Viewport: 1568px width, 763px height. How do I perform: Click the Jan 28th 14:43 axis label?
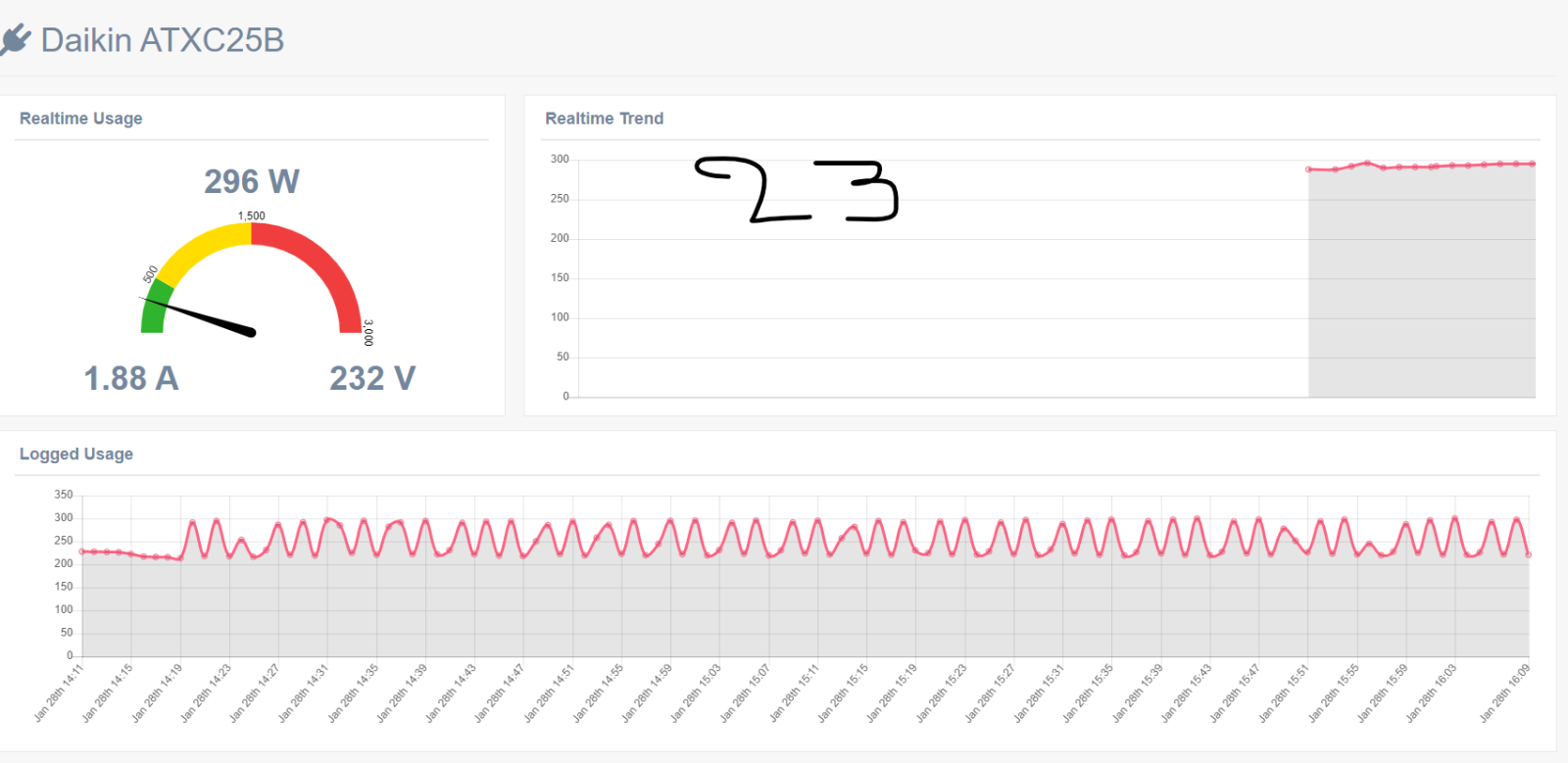coord(451,692)
